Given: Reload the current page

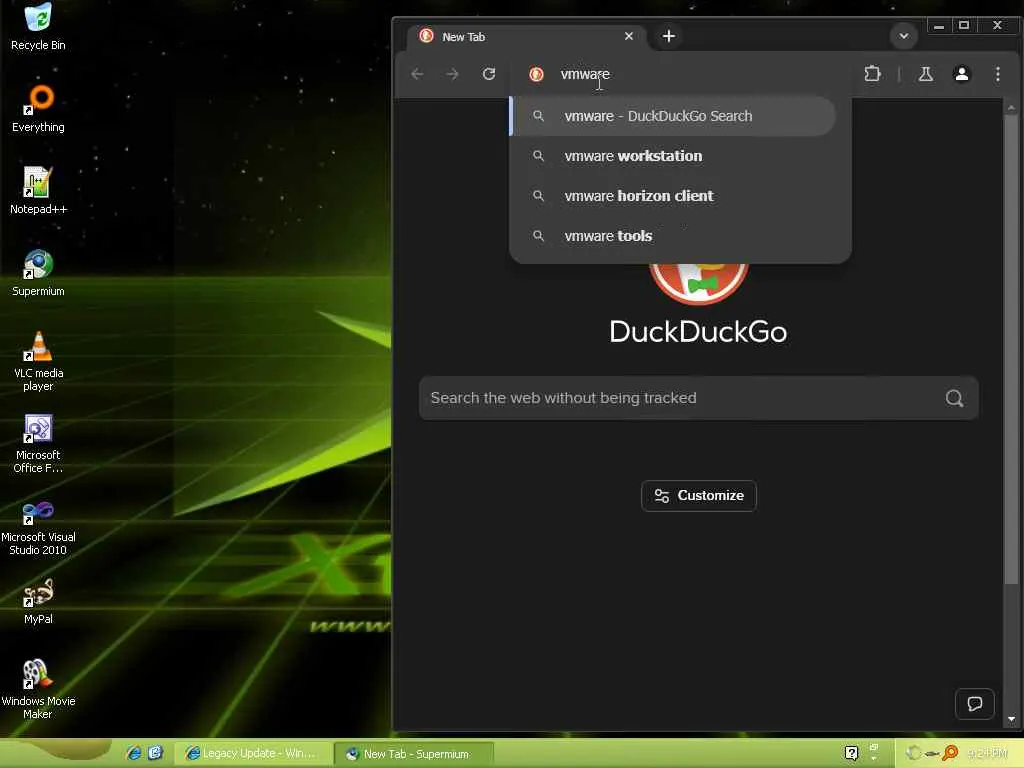Looking at the screenshot, I should 488,74.
